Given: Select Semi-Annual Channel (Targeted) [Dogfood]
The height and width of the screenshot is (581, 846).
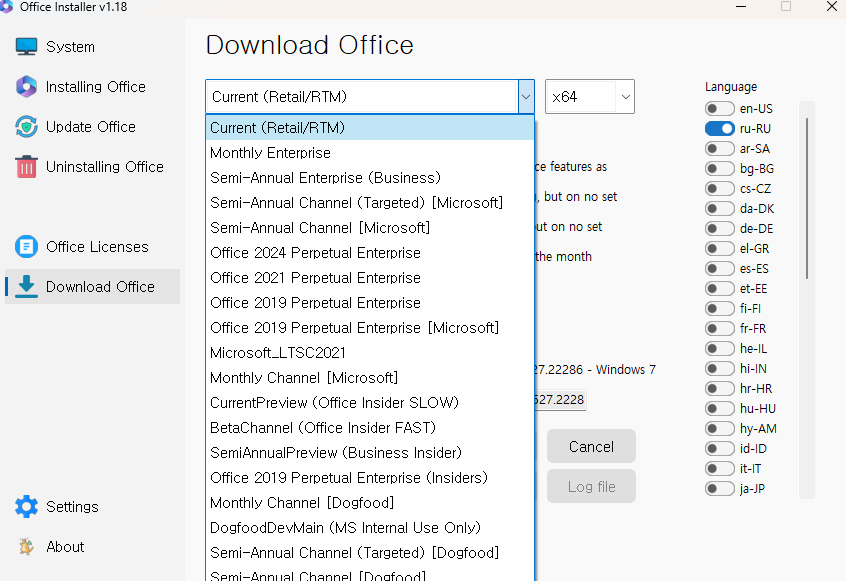Looking at the screenshot, I should [370, 552].
